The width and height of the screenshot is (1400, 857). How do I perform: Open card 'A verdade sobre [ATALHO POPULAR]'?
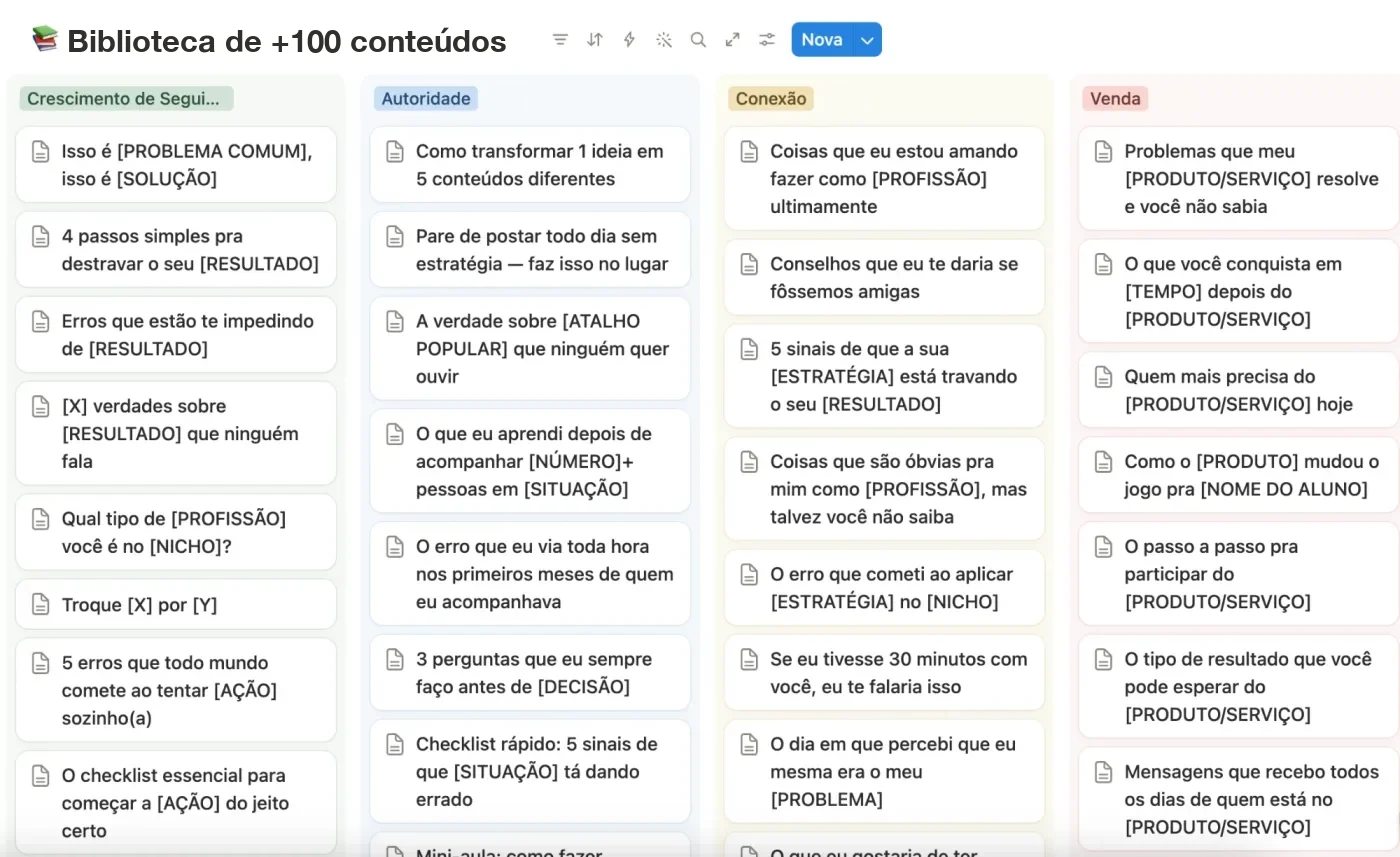(530, 349)
